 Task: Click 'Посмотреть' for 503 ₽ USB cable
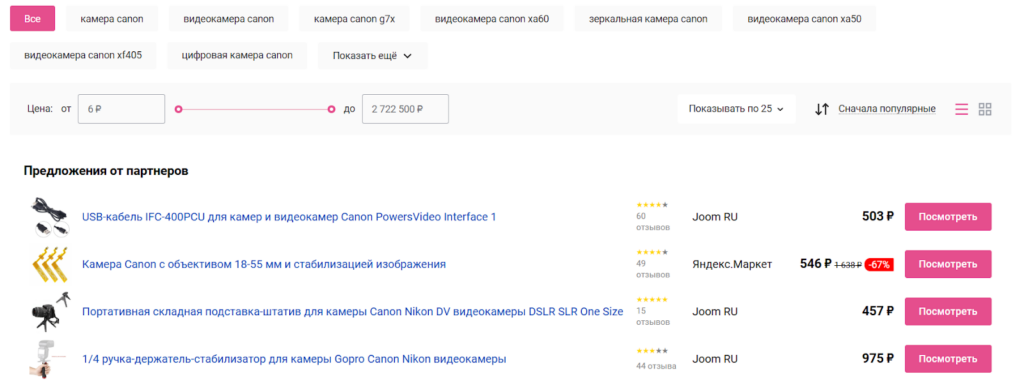click(x=948, y=217)
